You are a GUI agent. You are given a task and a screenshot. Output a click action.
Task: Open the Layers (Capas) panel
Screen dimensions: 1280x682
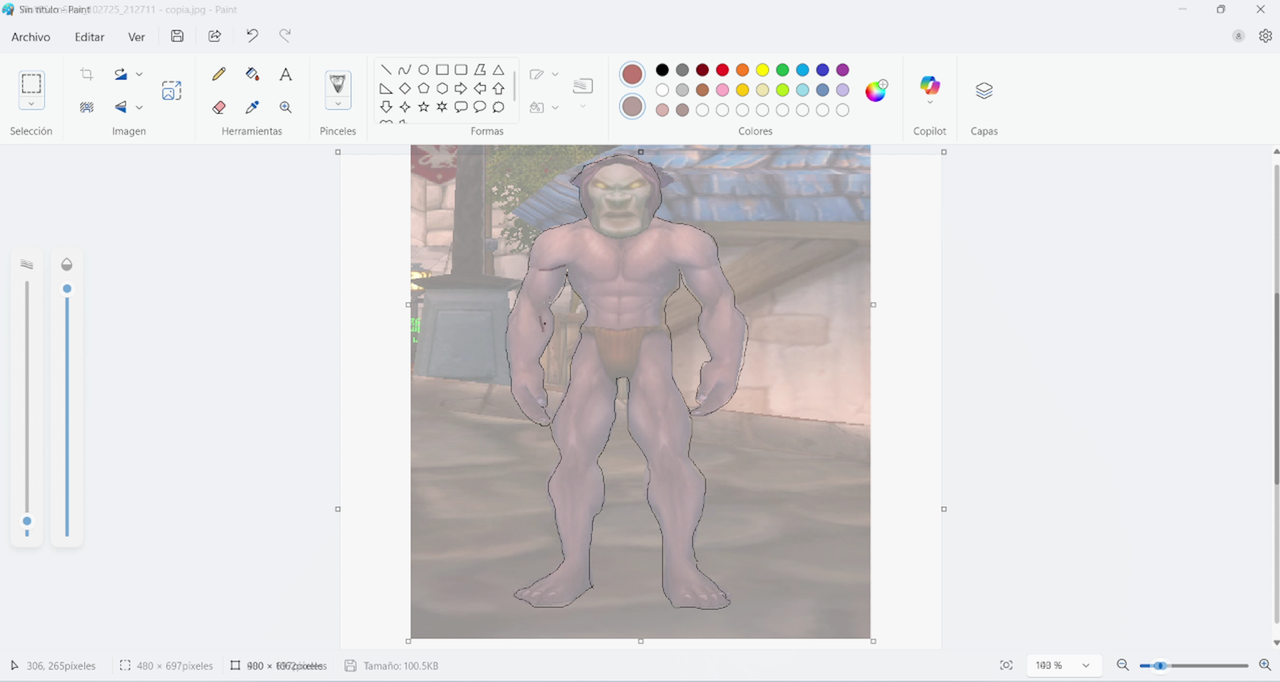tap(984, 90)
